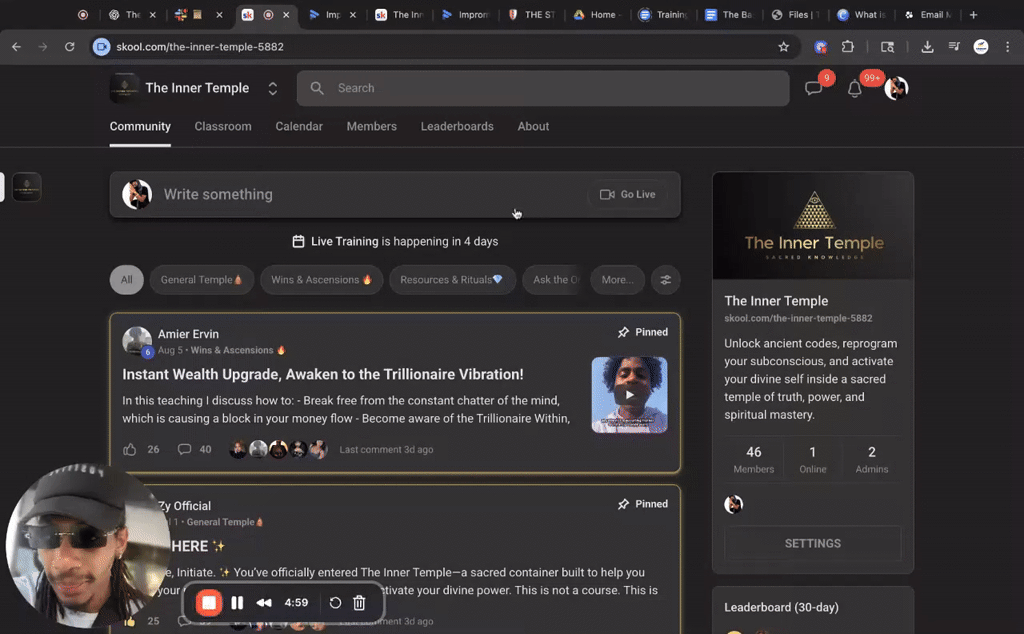Like Amier Ervin's post with thumbs up
This screenshot has width=1024, height=634.
click(130, 449)
